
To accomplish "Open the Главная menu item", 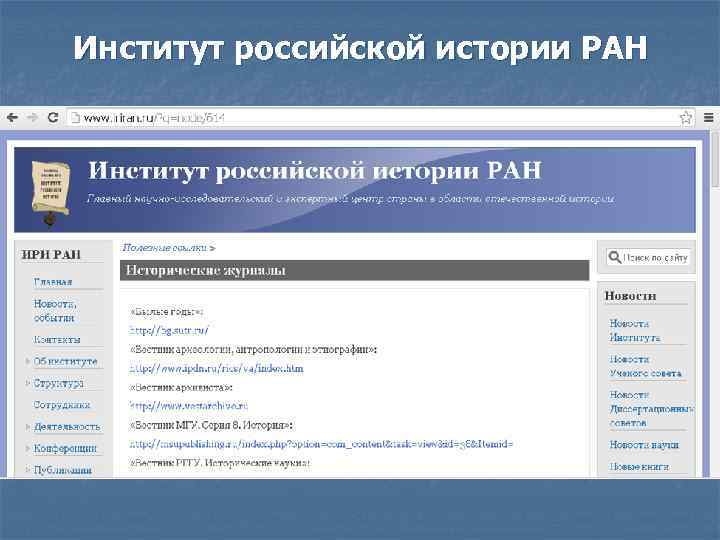I will 53,282.
